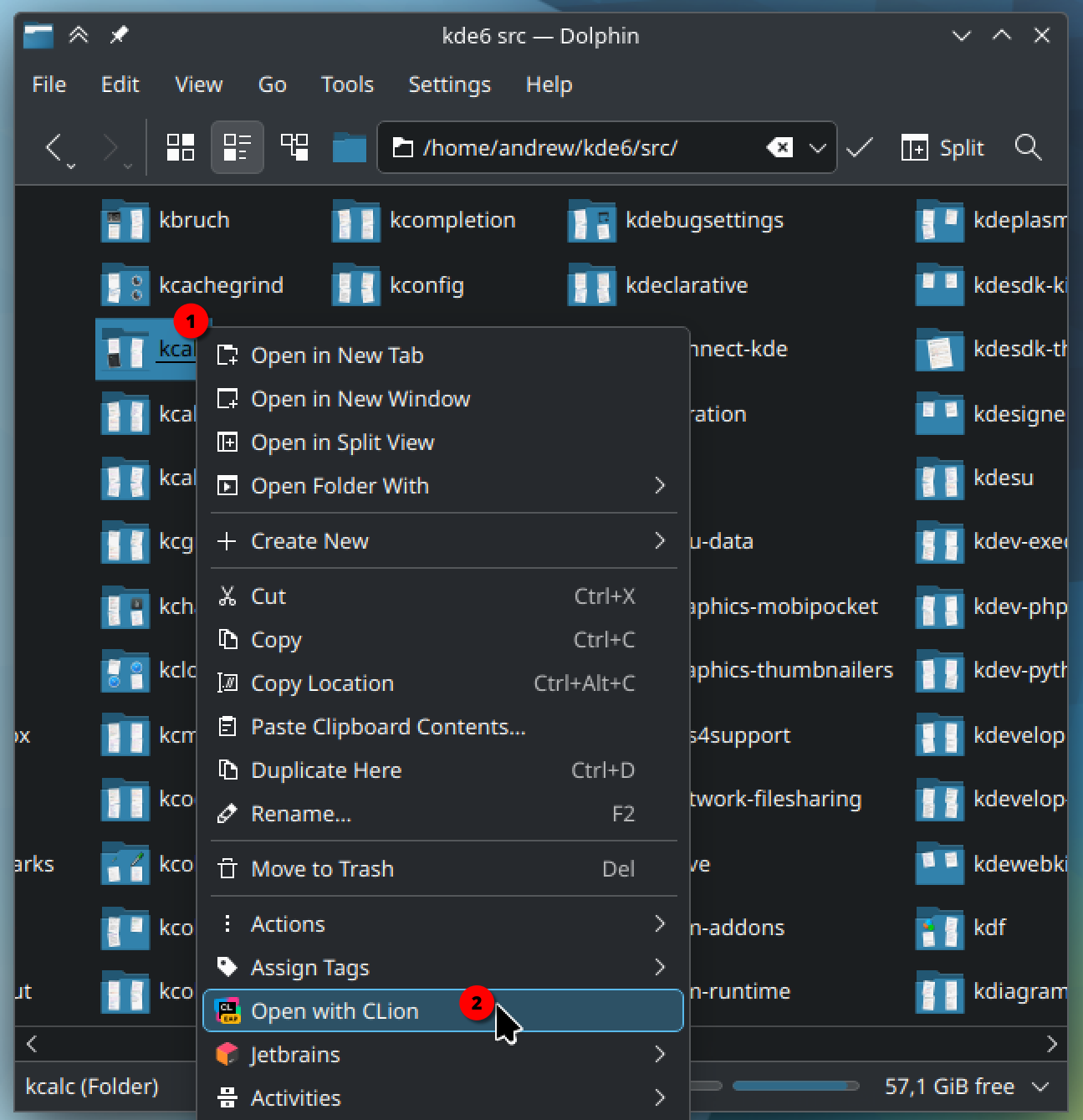
Task: Click Rename in context menu
Action: [301, 814]
